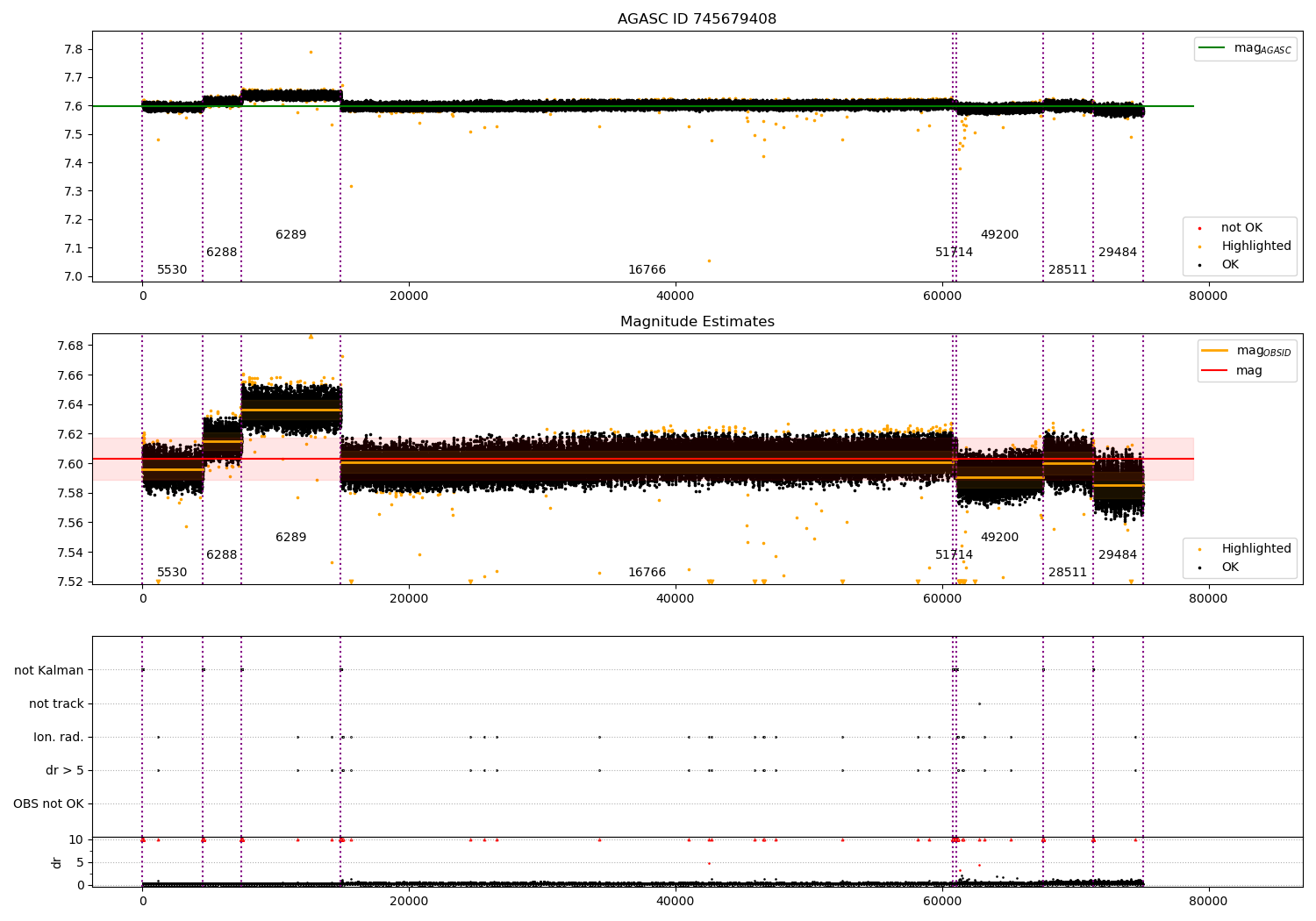The height and width of the screenshot is (921, 1316).
Task: Click the 'not Kalman' axis label
Action: [x=49, y=670]
